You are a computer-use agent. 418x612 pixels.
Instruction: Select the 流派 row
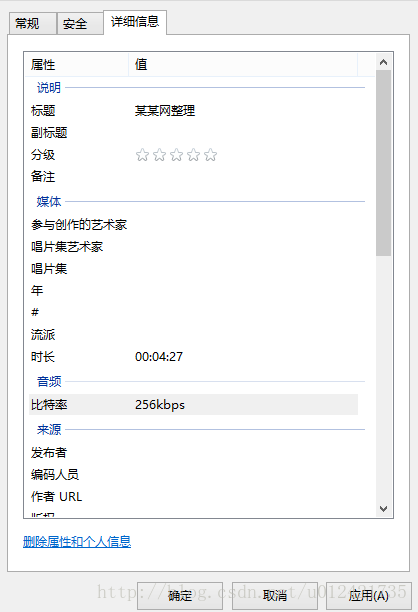[x=193, y=334]
